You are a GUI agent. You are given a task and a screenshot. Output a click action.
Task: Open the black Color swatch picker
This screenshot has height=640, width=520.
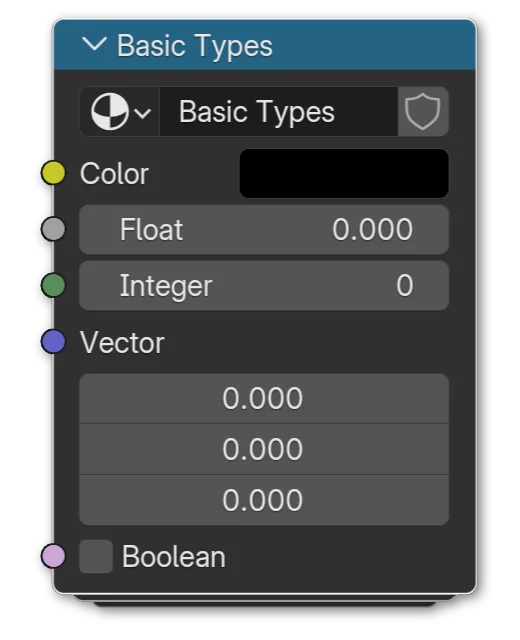[x=344, y=173]
